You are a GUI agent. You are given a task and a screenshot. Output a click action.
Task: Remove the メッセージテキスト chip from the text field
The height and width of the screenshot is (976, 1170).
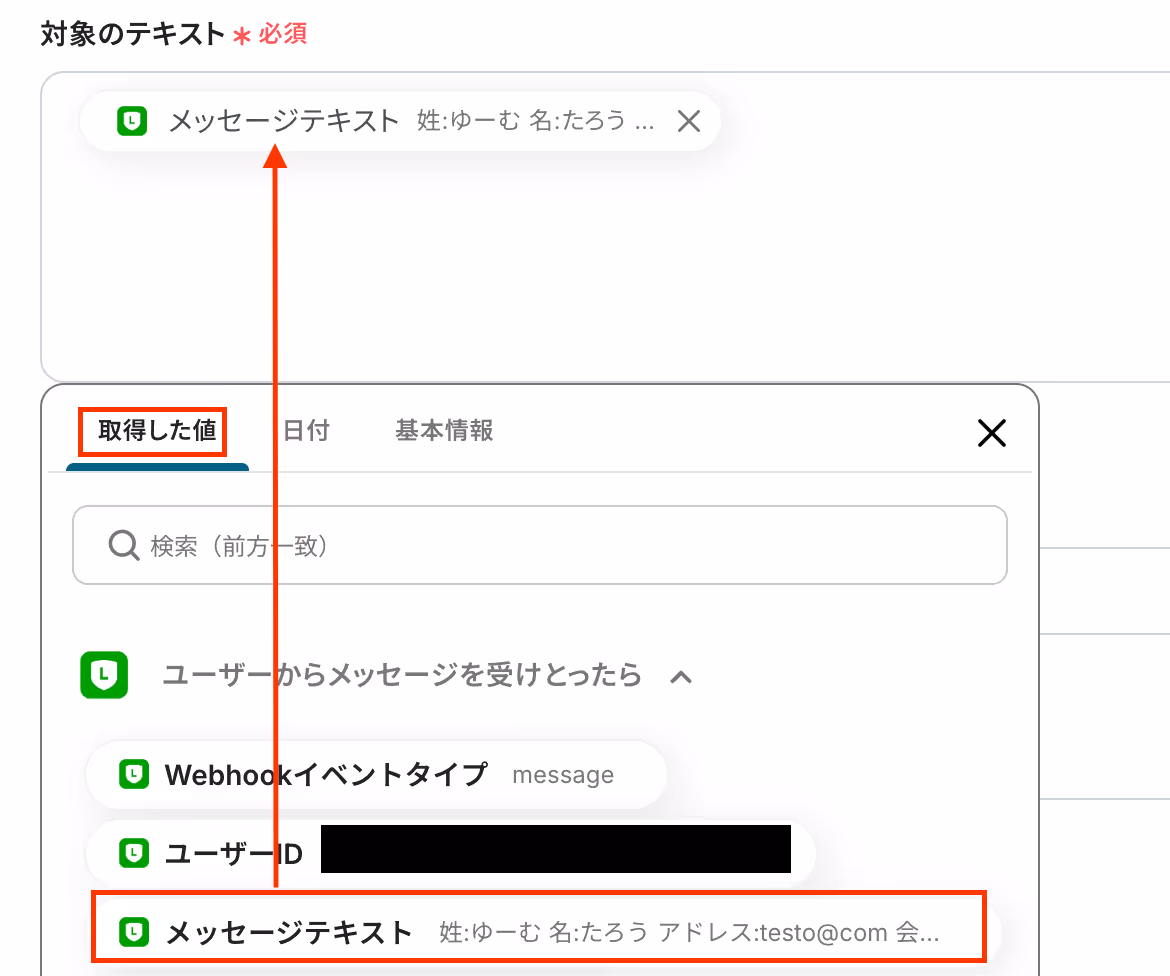pos(689,121)
